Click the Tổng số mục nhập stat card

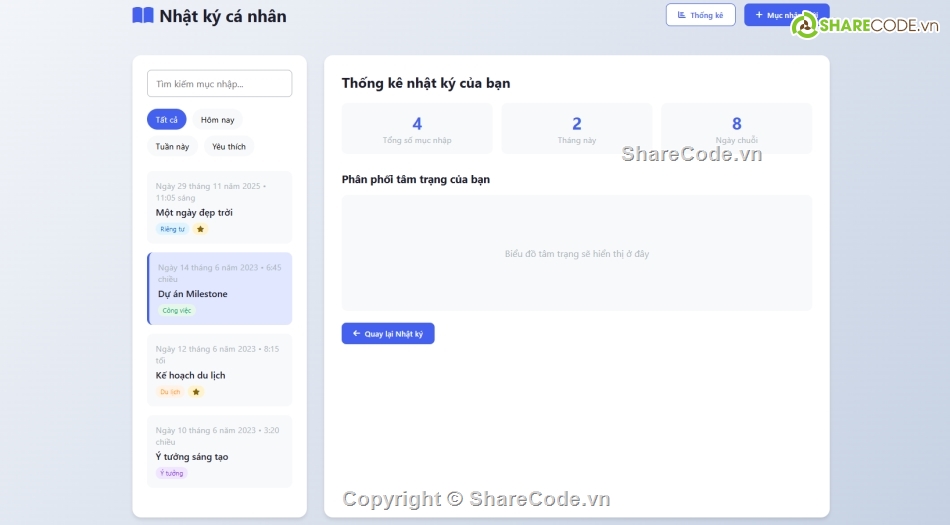tap(417, 128)
